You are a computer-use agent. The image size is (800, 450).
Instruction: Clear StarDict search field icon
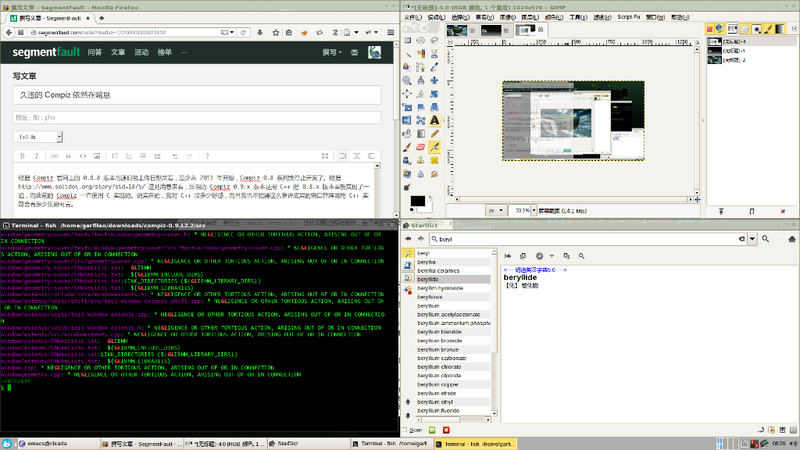point(742,239)
